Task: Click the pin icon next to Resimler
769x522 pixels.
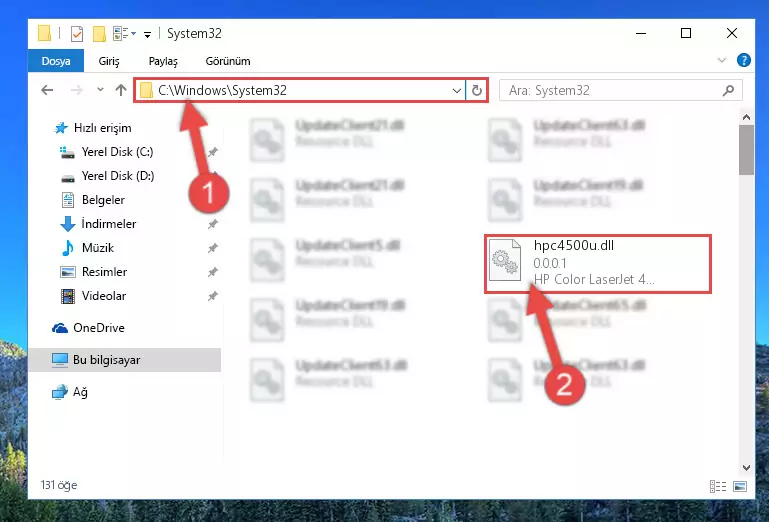Action: point(212,272)
